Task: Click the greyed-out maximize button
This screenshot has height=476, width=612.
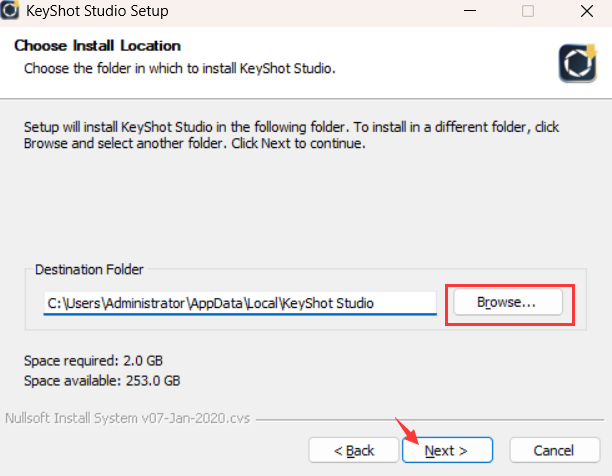Action: 527,12
